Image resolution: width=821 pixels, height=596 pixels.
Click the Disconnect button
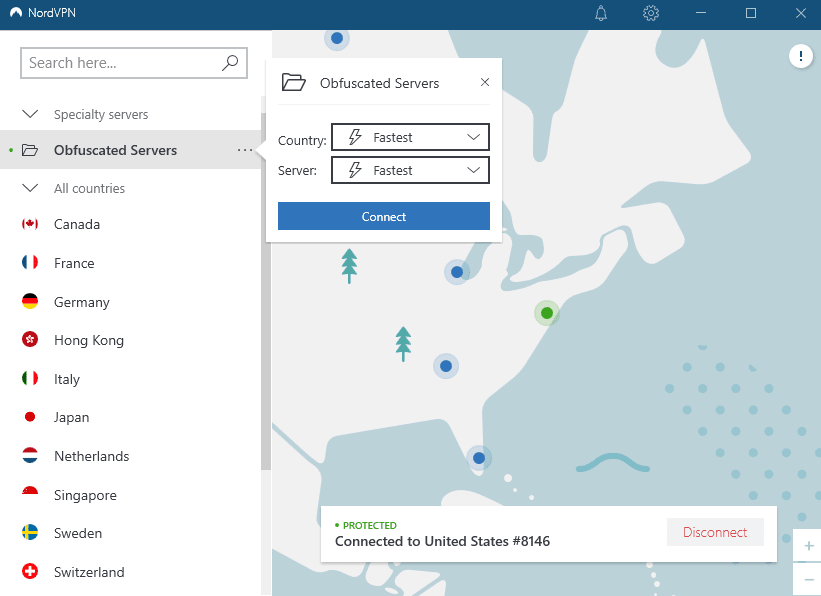[x=715, y=532]
